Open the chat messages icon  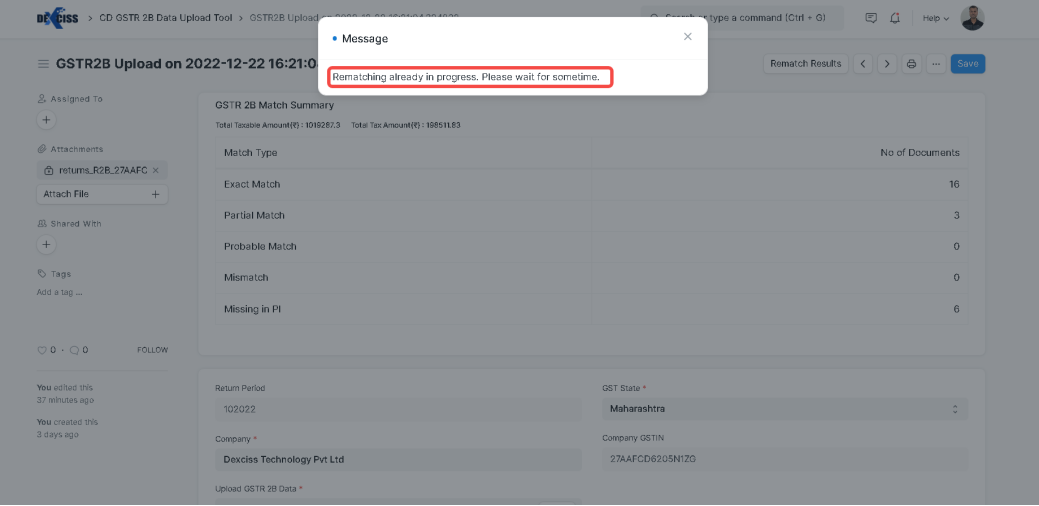[x=870, y=18]
